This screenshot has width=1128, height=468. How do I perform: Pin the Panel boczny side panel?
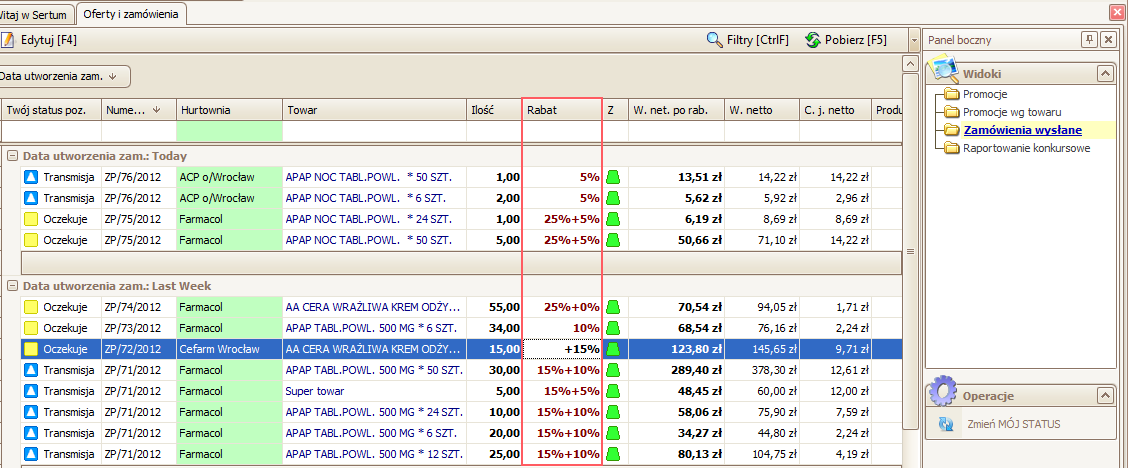coord(1089,39)
